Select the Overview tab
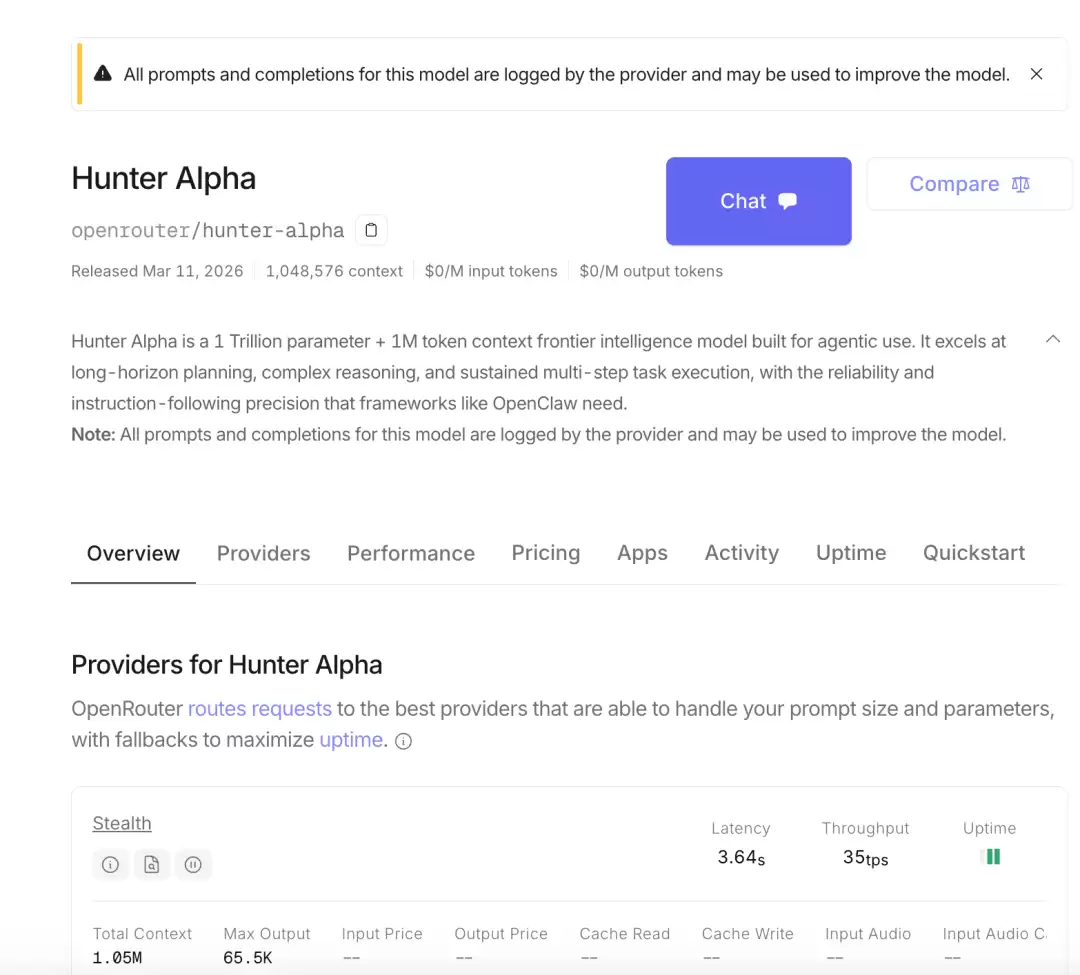The height and width of the screenshot is (975, 1080). [x=133, y=553]
